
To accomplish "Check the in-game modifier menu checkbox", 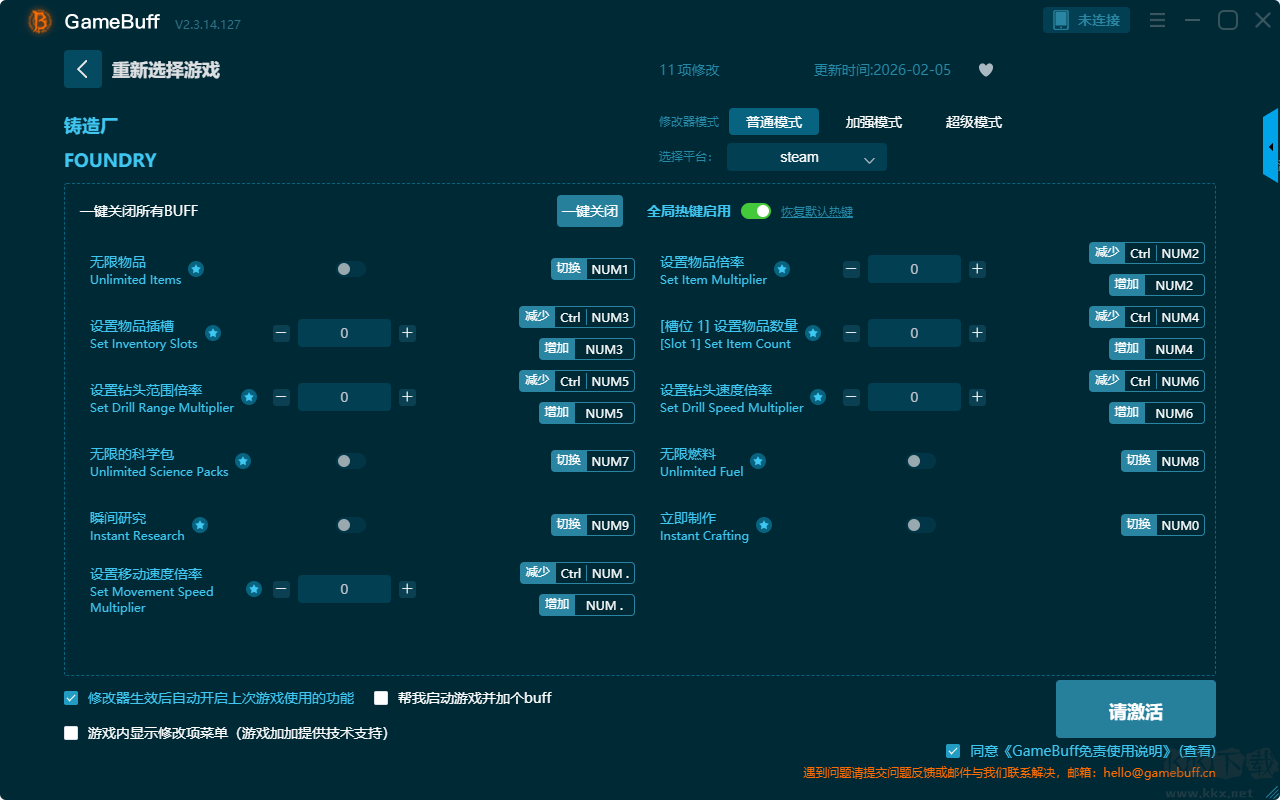I will [71, 733].
